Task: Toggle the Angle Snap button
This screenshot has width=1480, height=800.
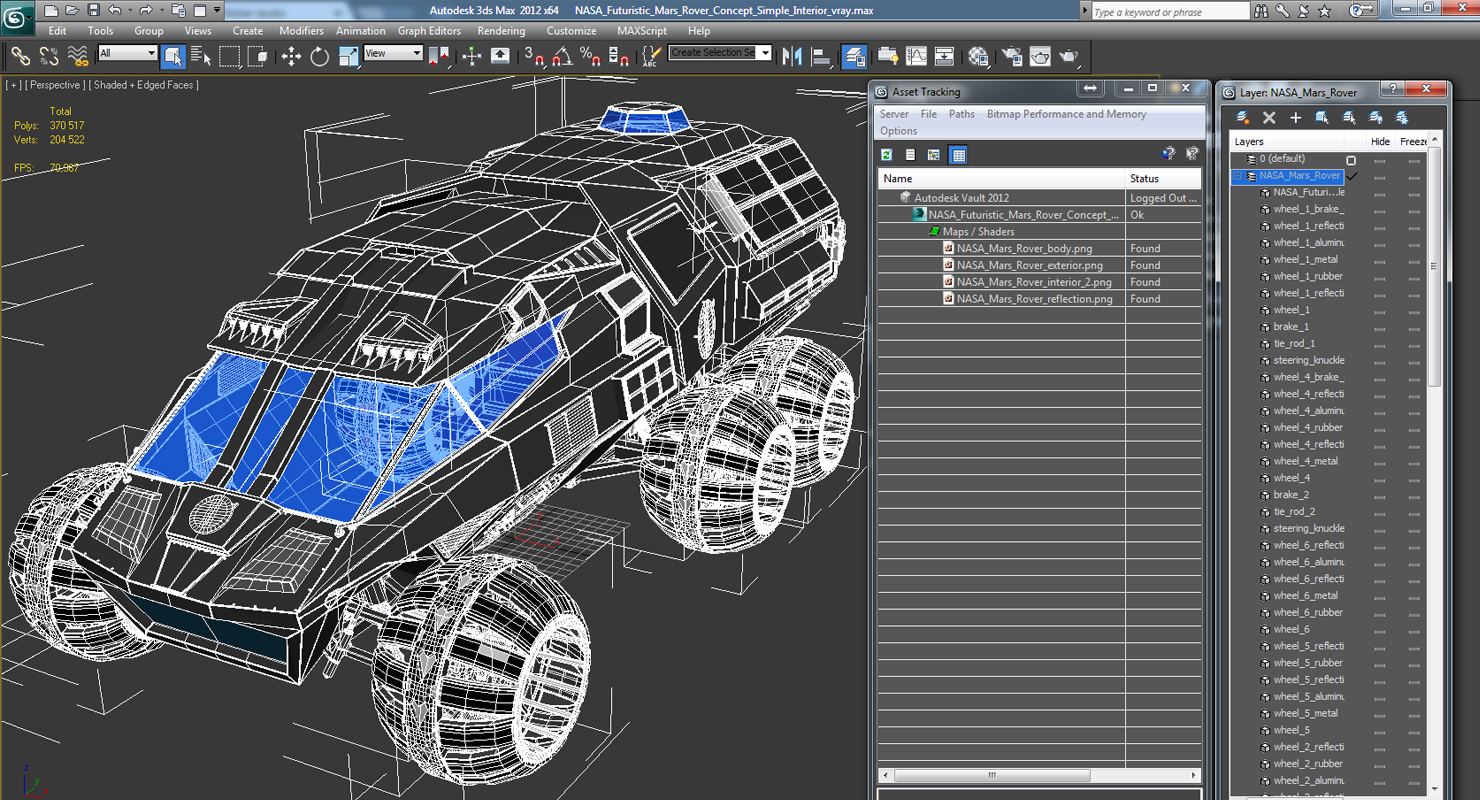Action: pyautogui.click(x=562, y=56)
